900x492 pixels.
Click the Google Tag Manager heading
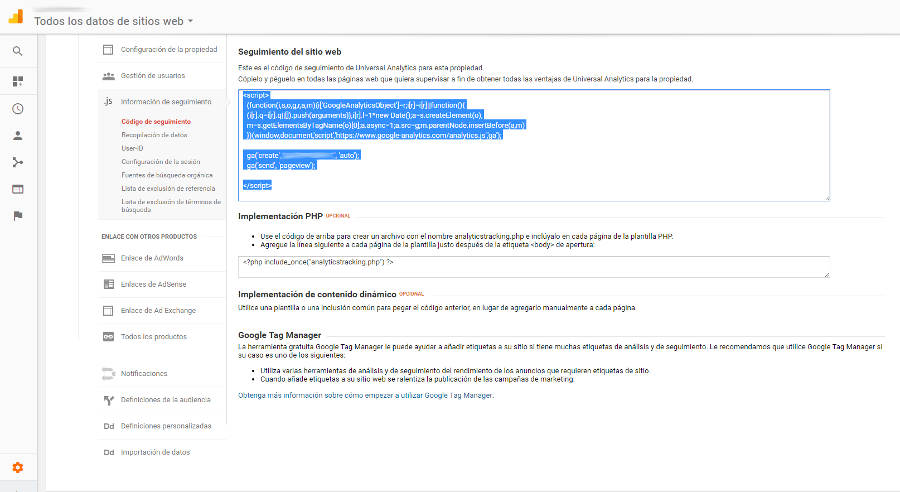pyautogui.click(x=280, y=335)
